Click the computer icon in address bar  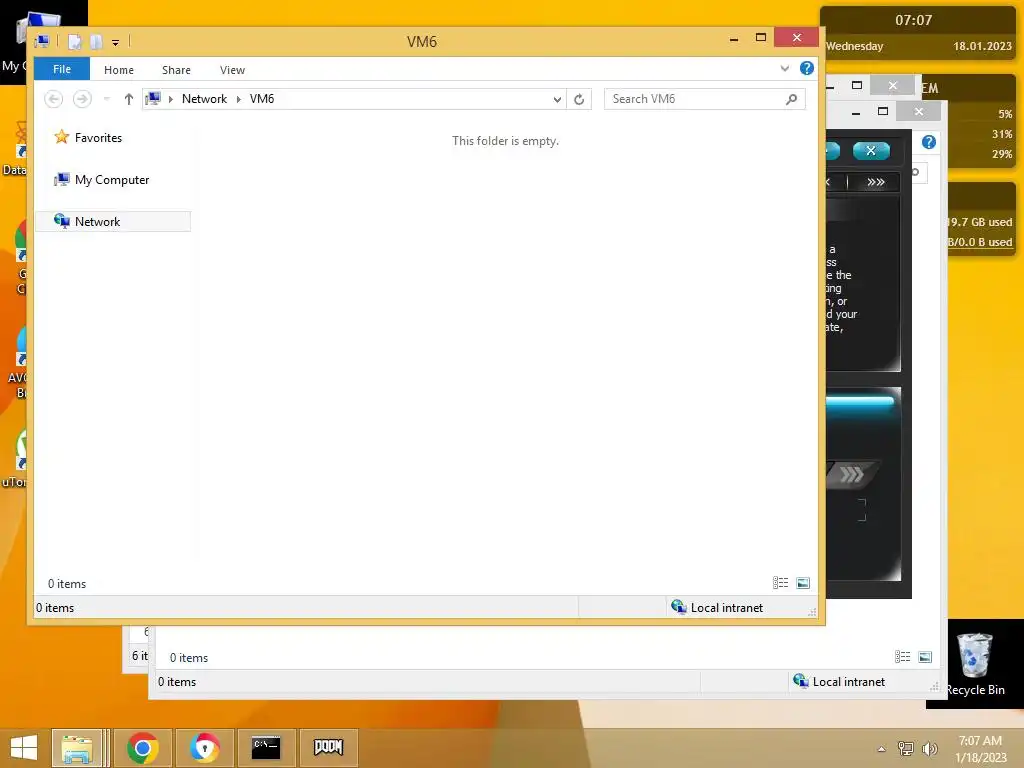pos(153,99)
